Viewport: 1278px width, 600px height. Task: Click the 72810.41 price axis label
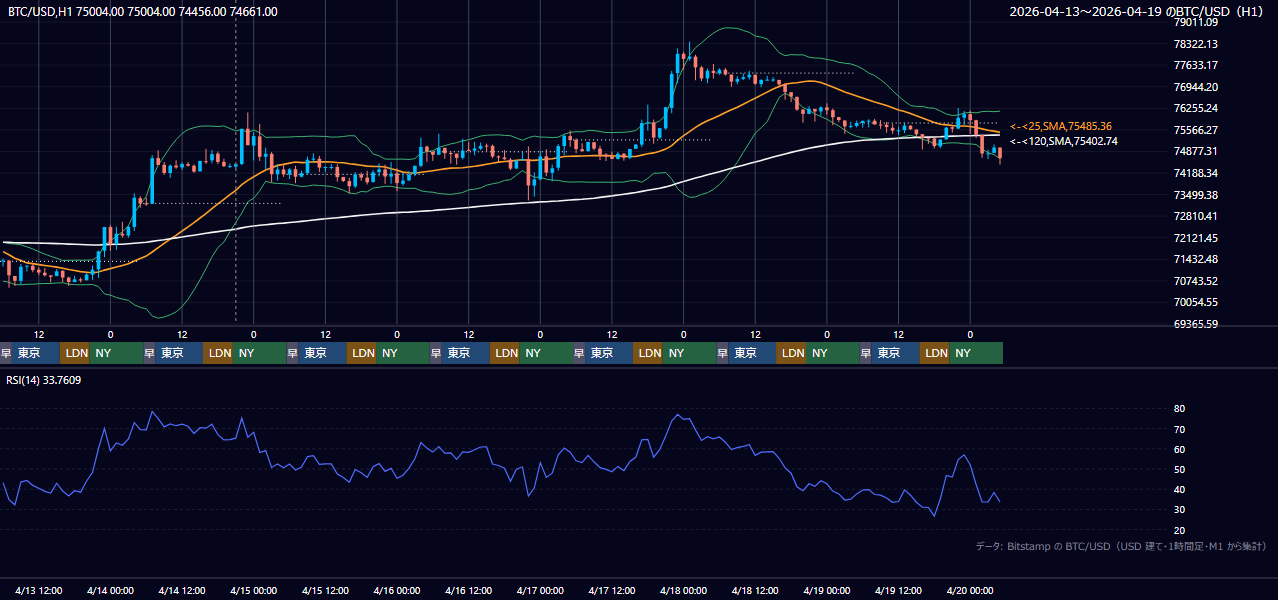click(x=1196, y=216)
